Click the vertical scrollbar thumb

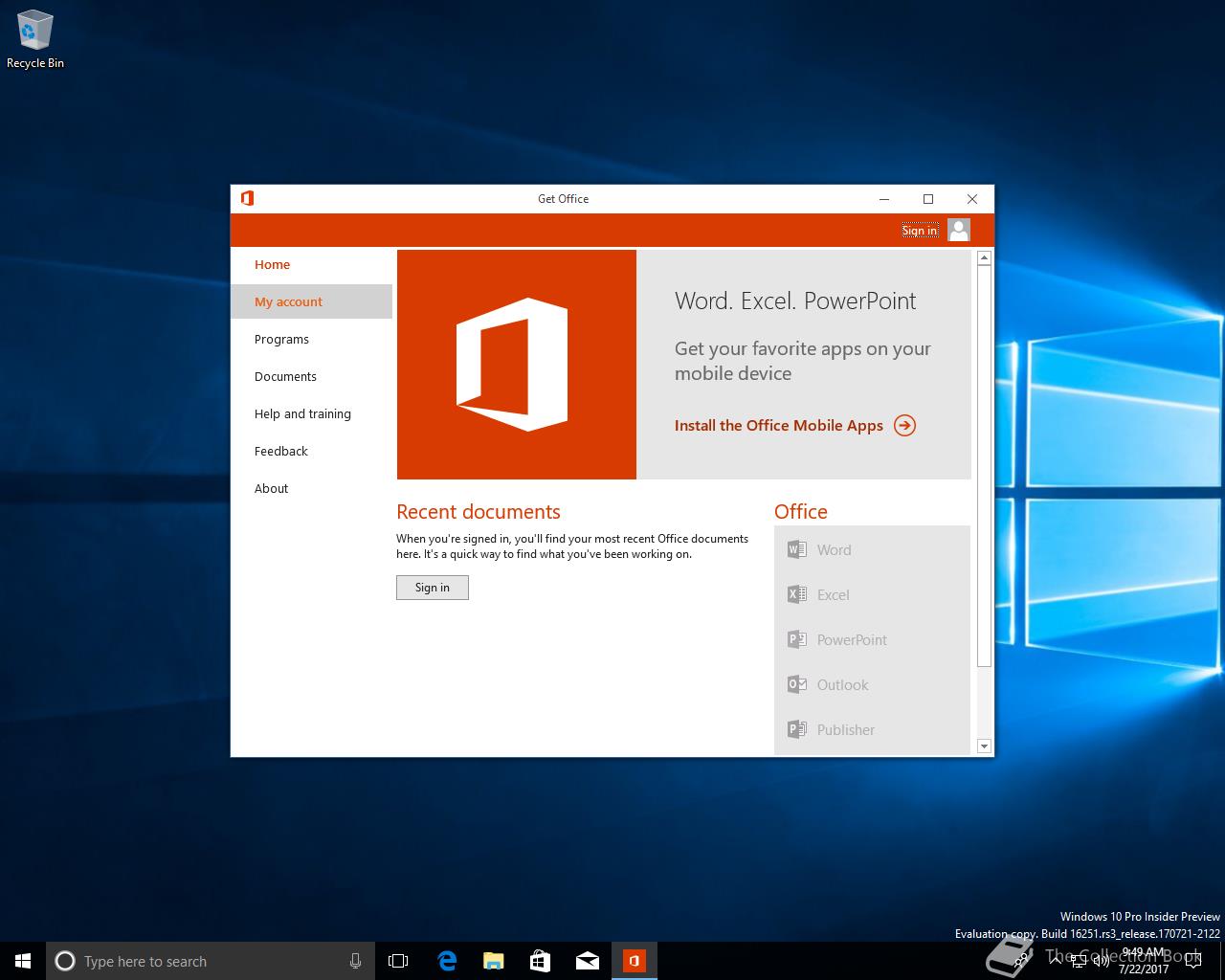(x=984, y=466)
